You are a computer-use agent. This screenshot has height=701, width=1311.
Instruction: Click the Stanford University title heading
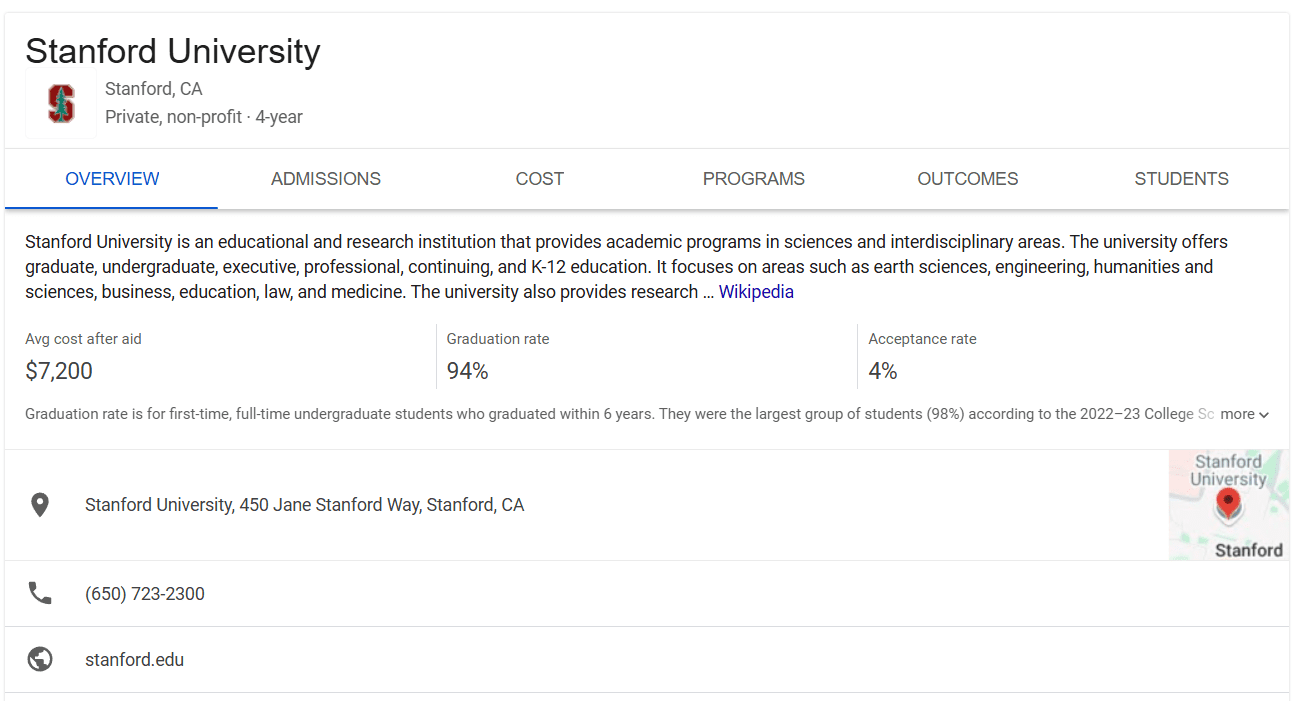[173, 51]
